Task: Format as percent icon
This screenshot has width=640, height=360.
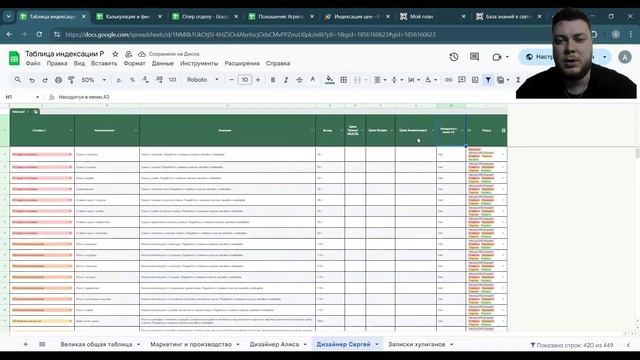Action: [132, 80]
